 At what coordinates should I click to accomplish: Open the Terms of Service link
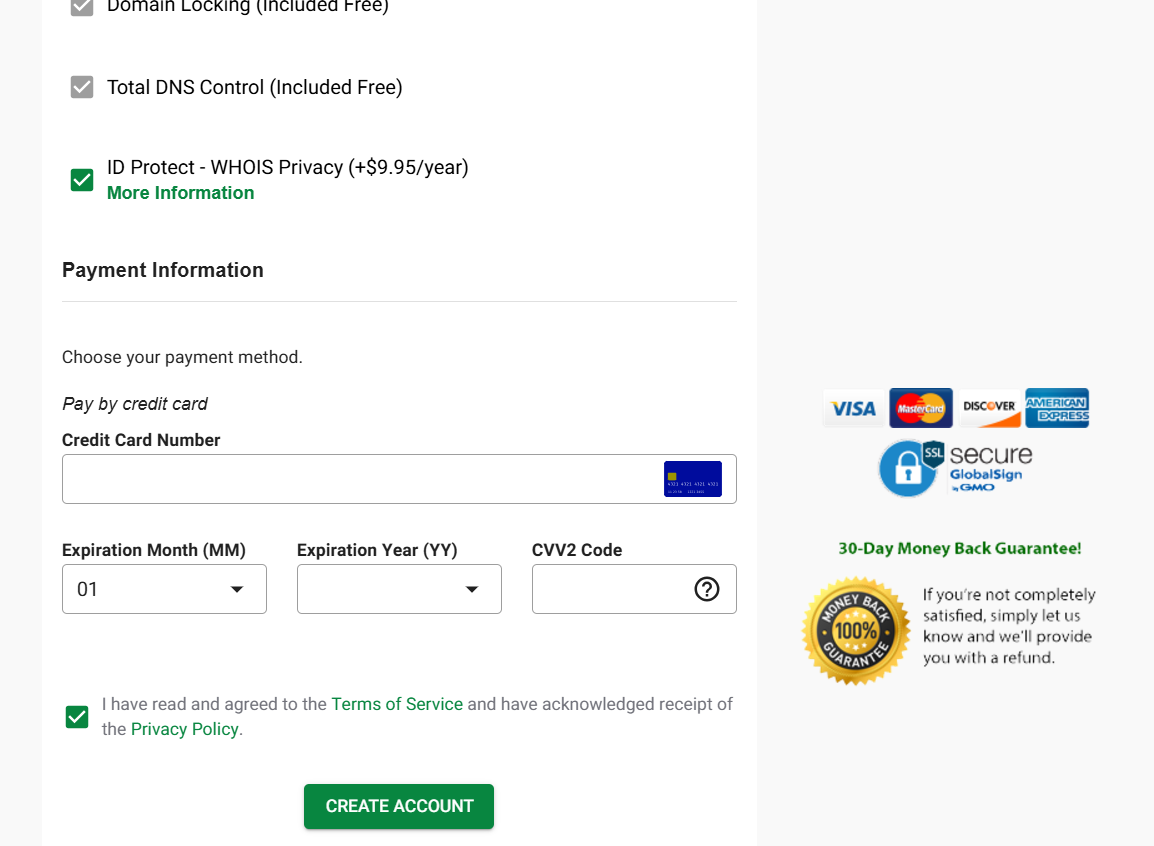point(397,704)
